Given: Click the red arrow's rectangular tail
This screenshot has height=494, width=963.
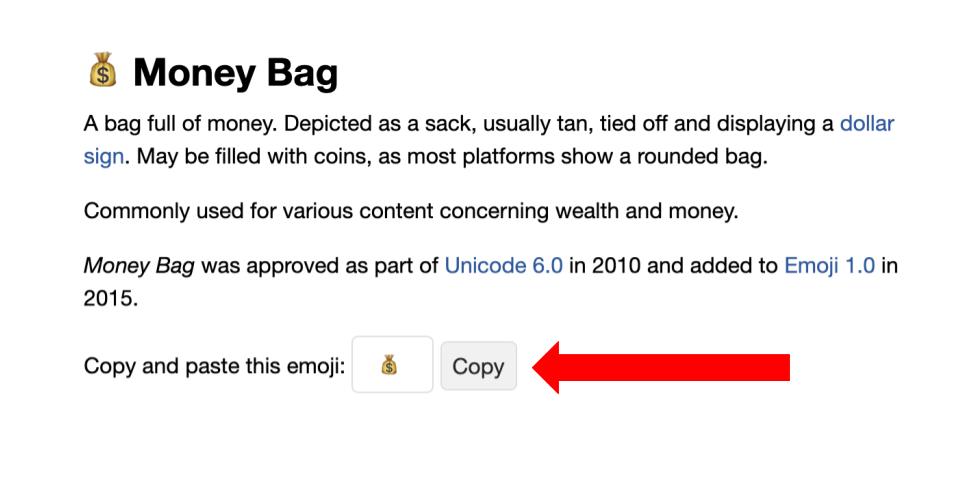Looking at the screenshot, I should click(674, 367).
